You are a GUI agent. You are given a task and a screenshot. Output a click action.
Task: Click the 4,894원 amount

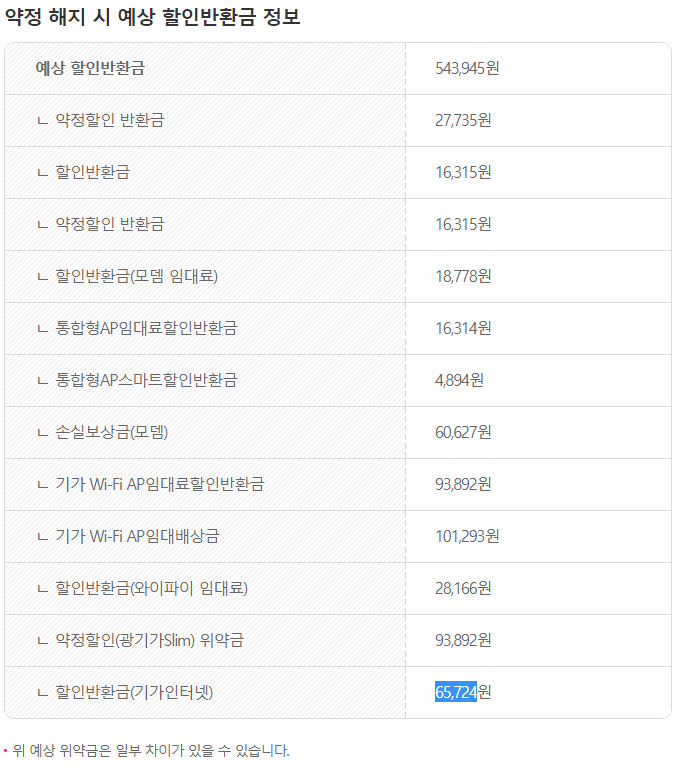(x=459, y=380)
